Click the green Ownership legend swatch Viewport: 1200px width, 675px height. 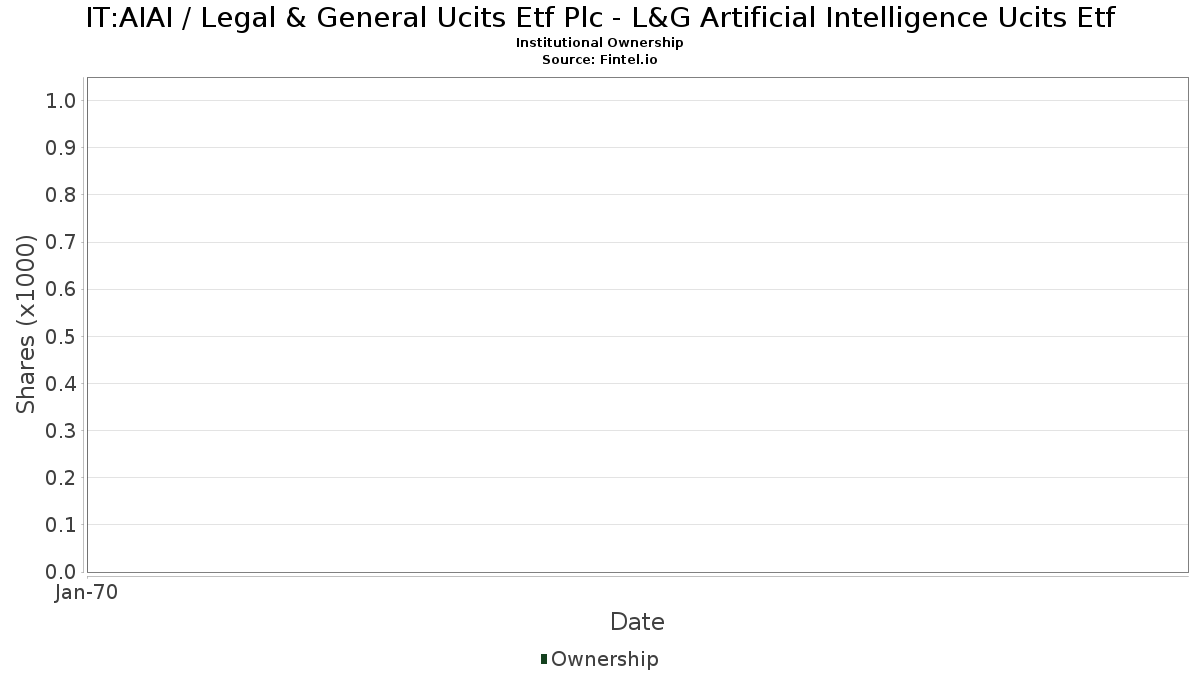[543, 658]
